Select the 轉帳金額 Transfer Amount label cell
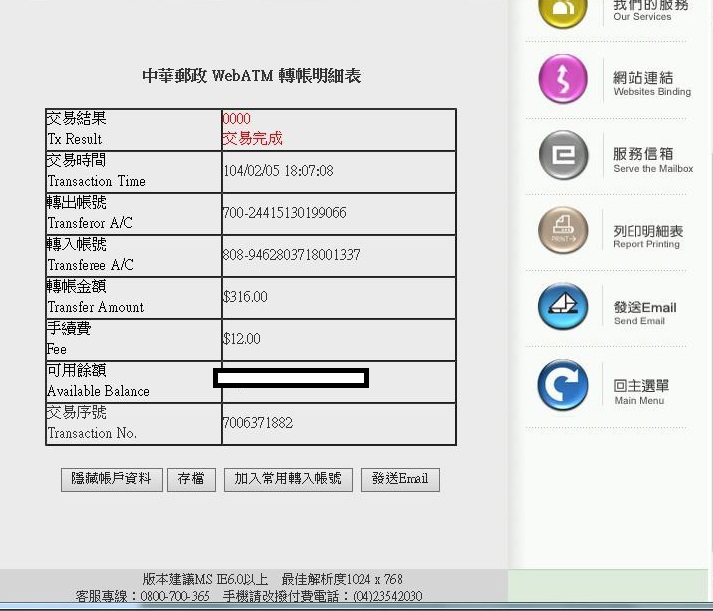This screenshot has width=713, height=611. tap(134, 298)
